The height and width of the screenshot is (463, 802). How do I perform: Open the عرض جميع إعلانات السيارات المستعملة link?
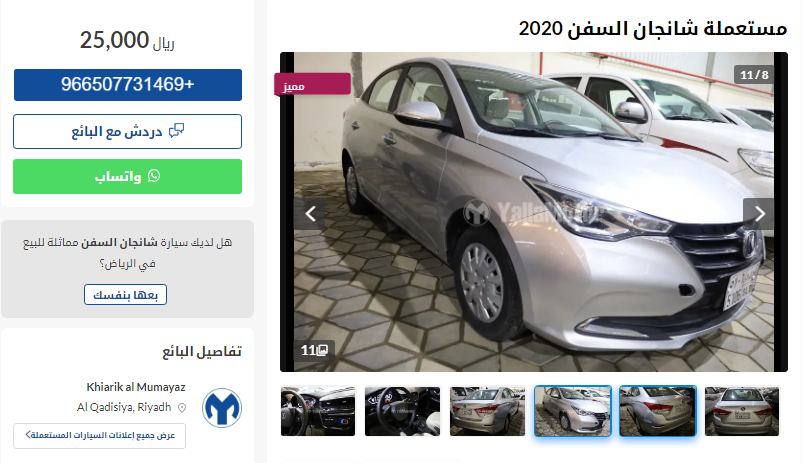(99, 436)
